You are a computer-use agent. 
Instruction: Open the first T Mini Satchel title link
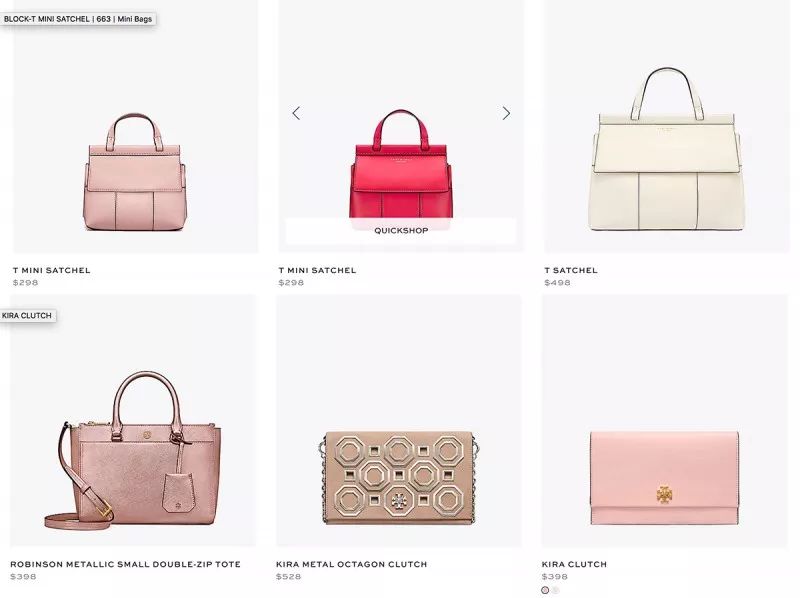click(52, 270)
